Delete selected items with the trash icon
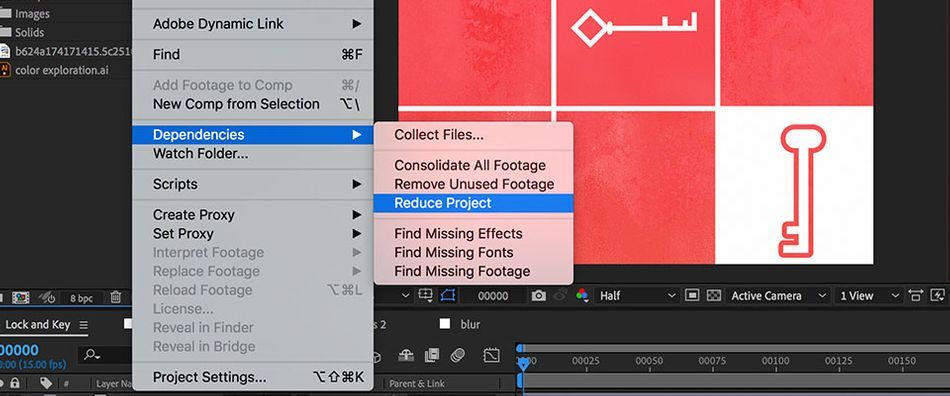Screen dimensions: 950x396 (x=116, y=297)
